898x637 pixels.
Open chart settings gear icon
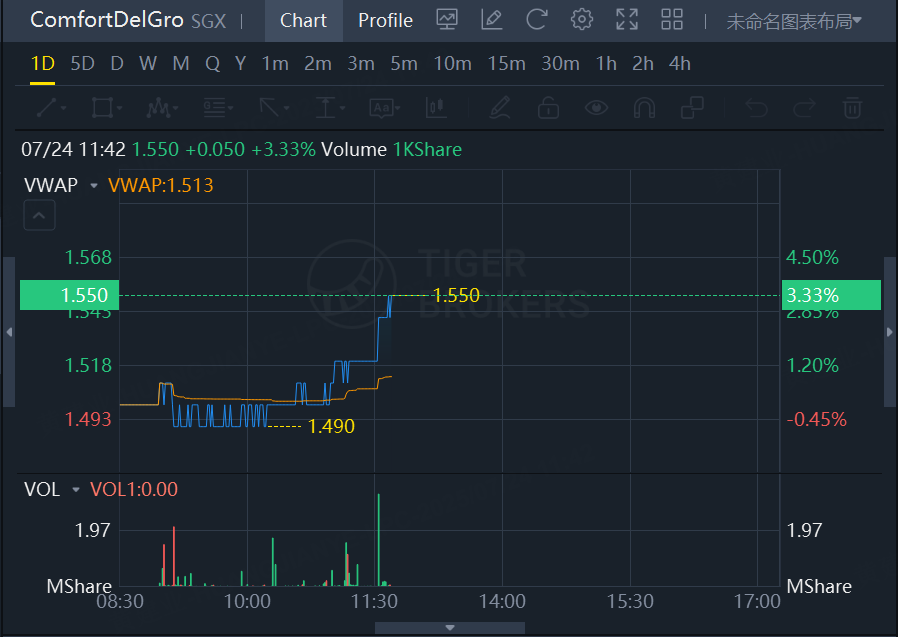click(582, 20)
